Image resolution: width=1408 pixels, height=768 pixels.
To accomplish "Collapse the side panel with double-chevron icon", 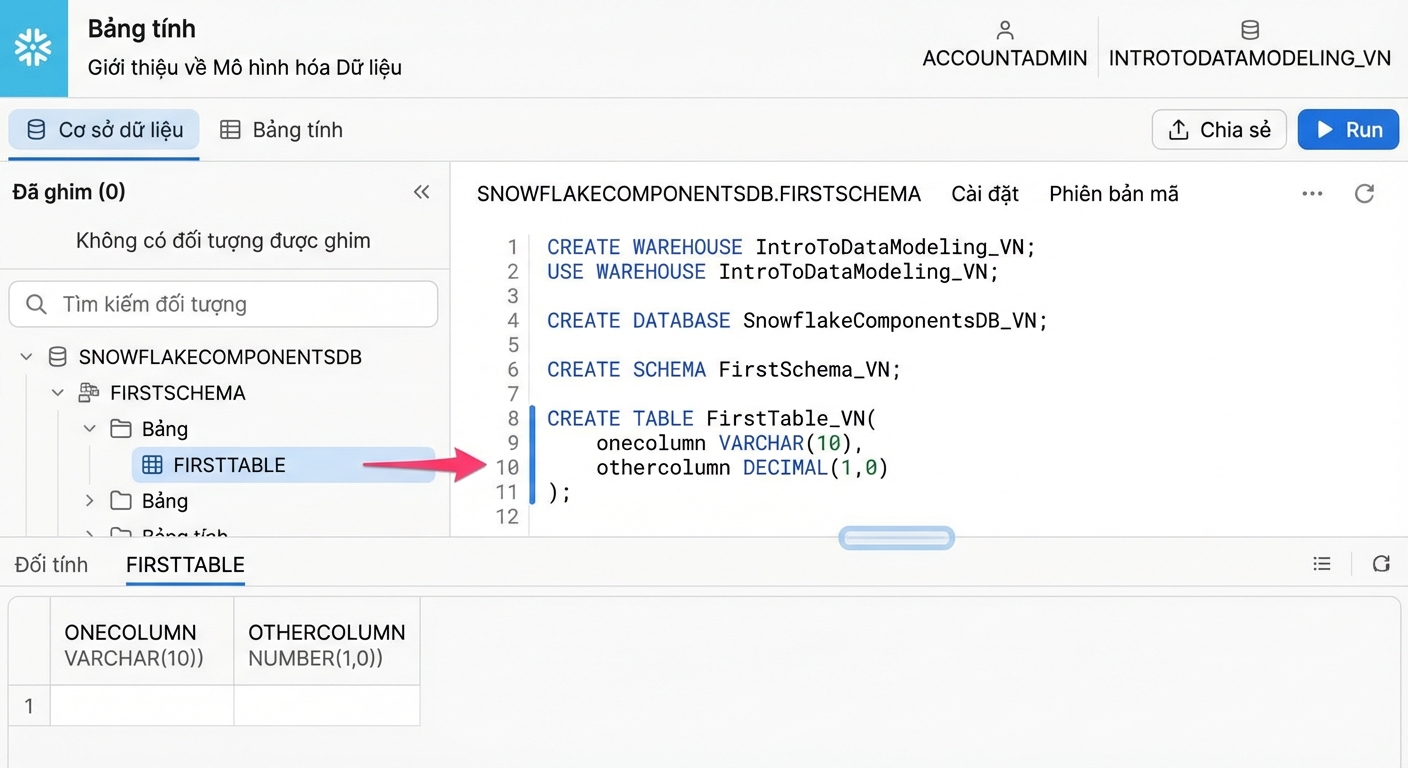I will (x=422, y=192).
